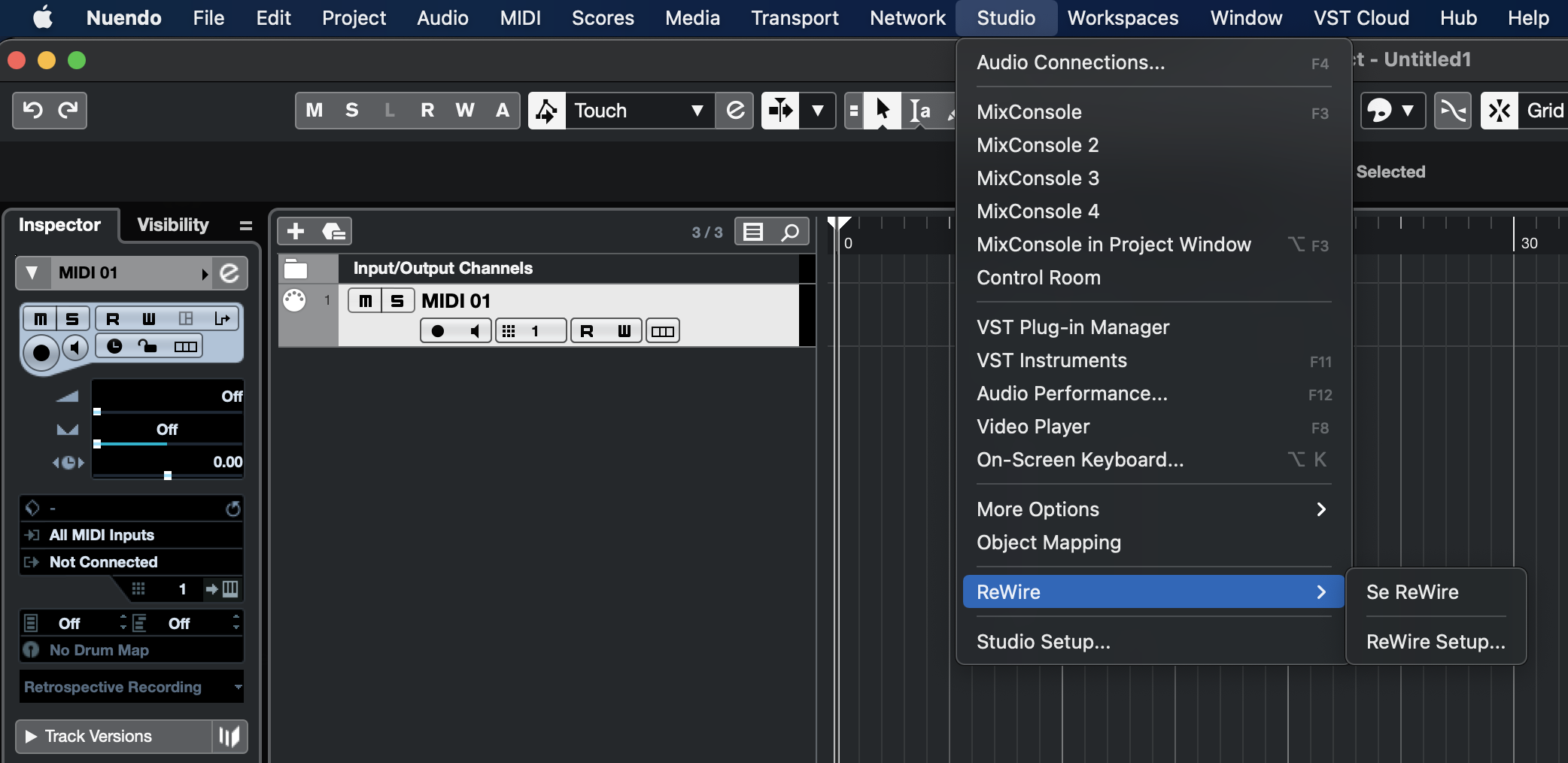The image size is (1568, 763).
Task: Choose VST Plug-in Manager from Studio menu
Action: click(1072, 327)
